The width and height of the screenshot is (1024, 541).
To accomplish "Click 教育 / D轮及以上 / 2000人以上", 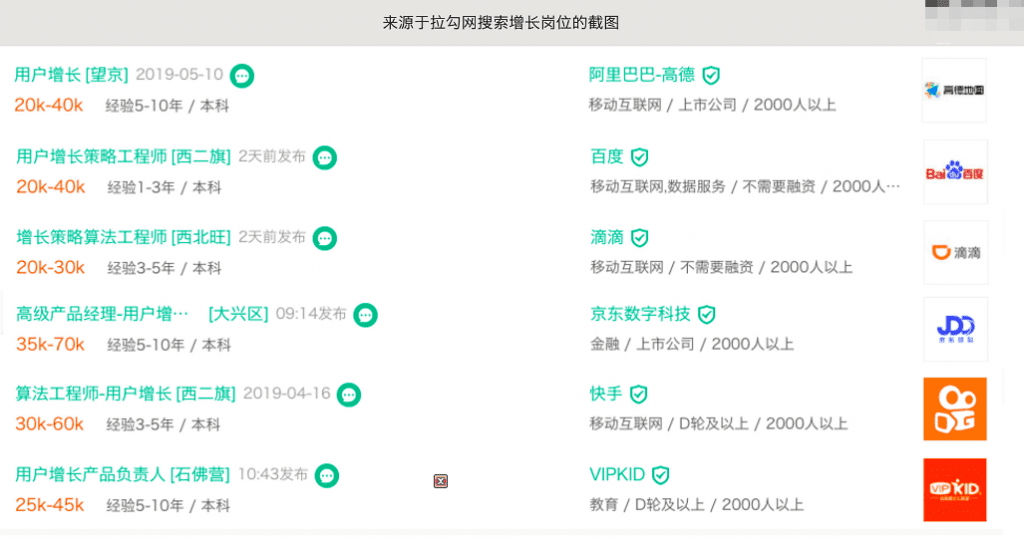I will tap(697, 505).
